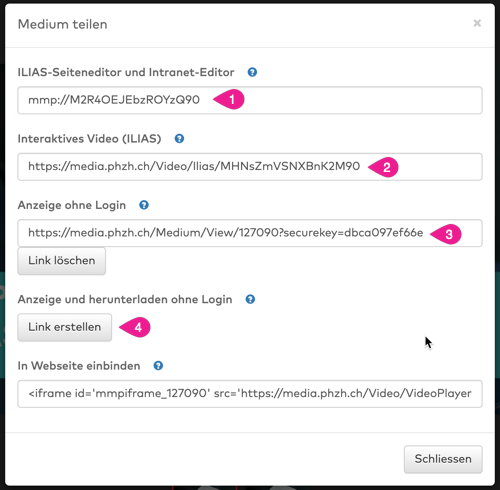This screenshot has width=500, height=490.
Task: Select the mmp:// link field
Action: point(250,100)
